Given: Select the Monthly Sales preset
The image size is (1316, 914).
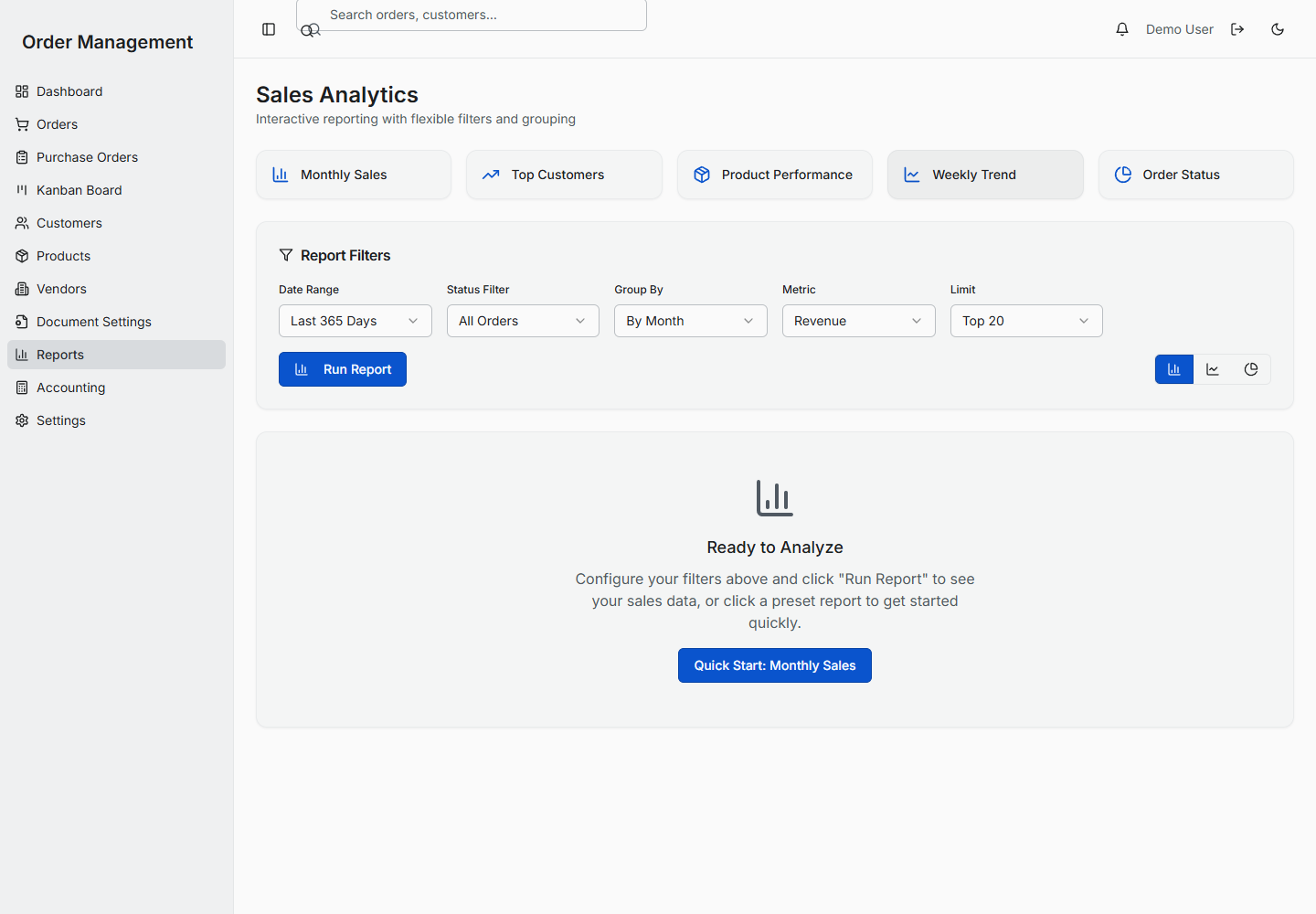Looking at the screenshot, I should tap(354, 175).
